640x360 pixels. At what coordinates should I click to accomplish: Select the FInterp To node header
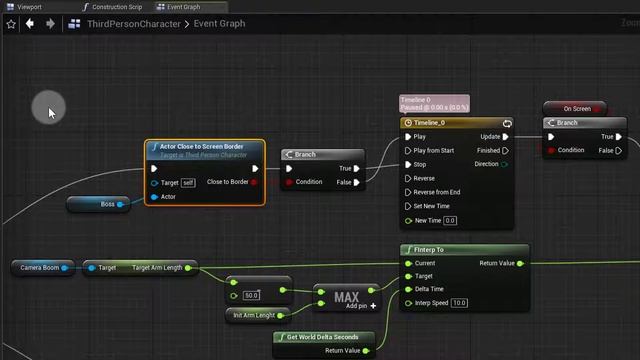point(465,249)
